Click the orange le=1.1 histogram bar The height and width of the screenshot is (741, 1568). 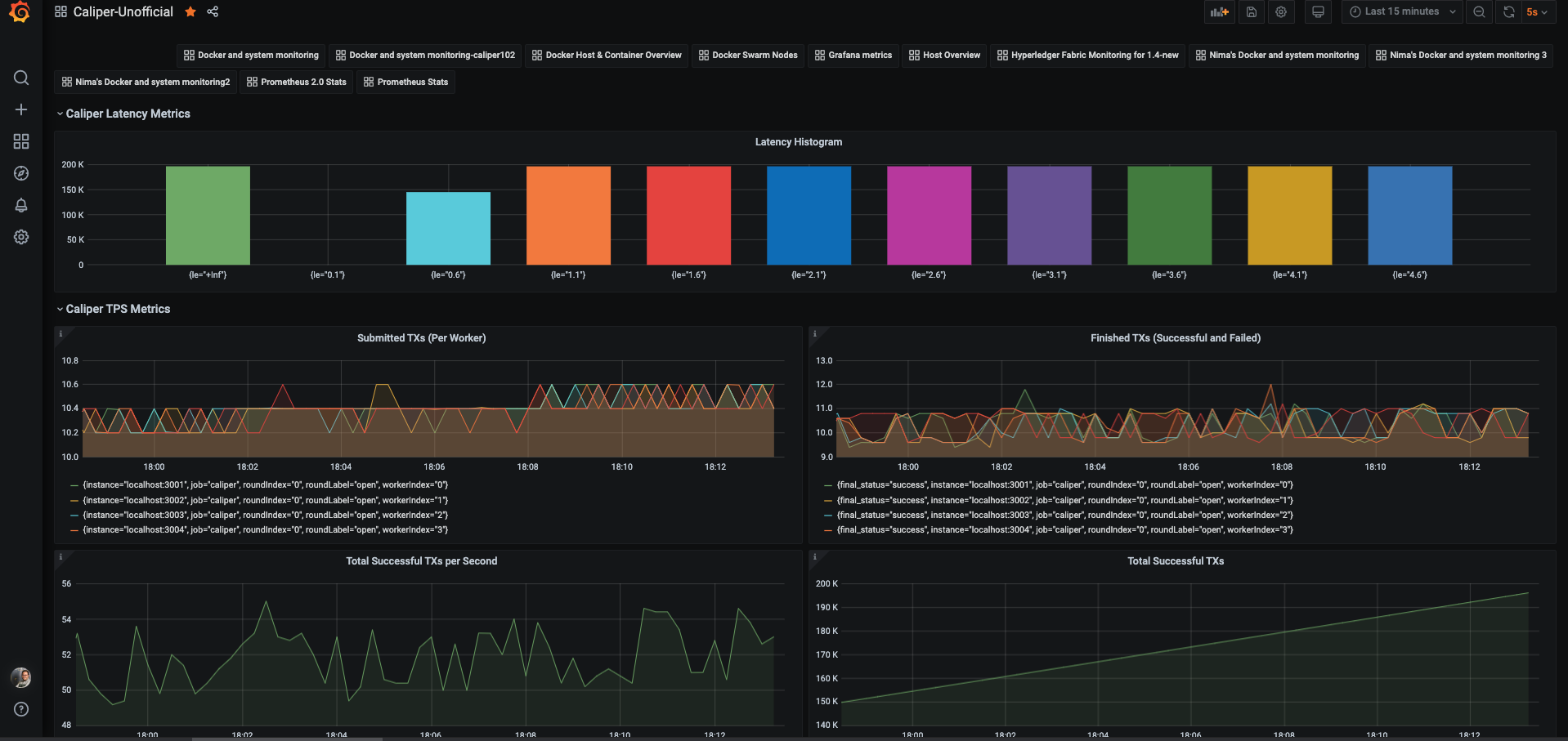point(568,216)
